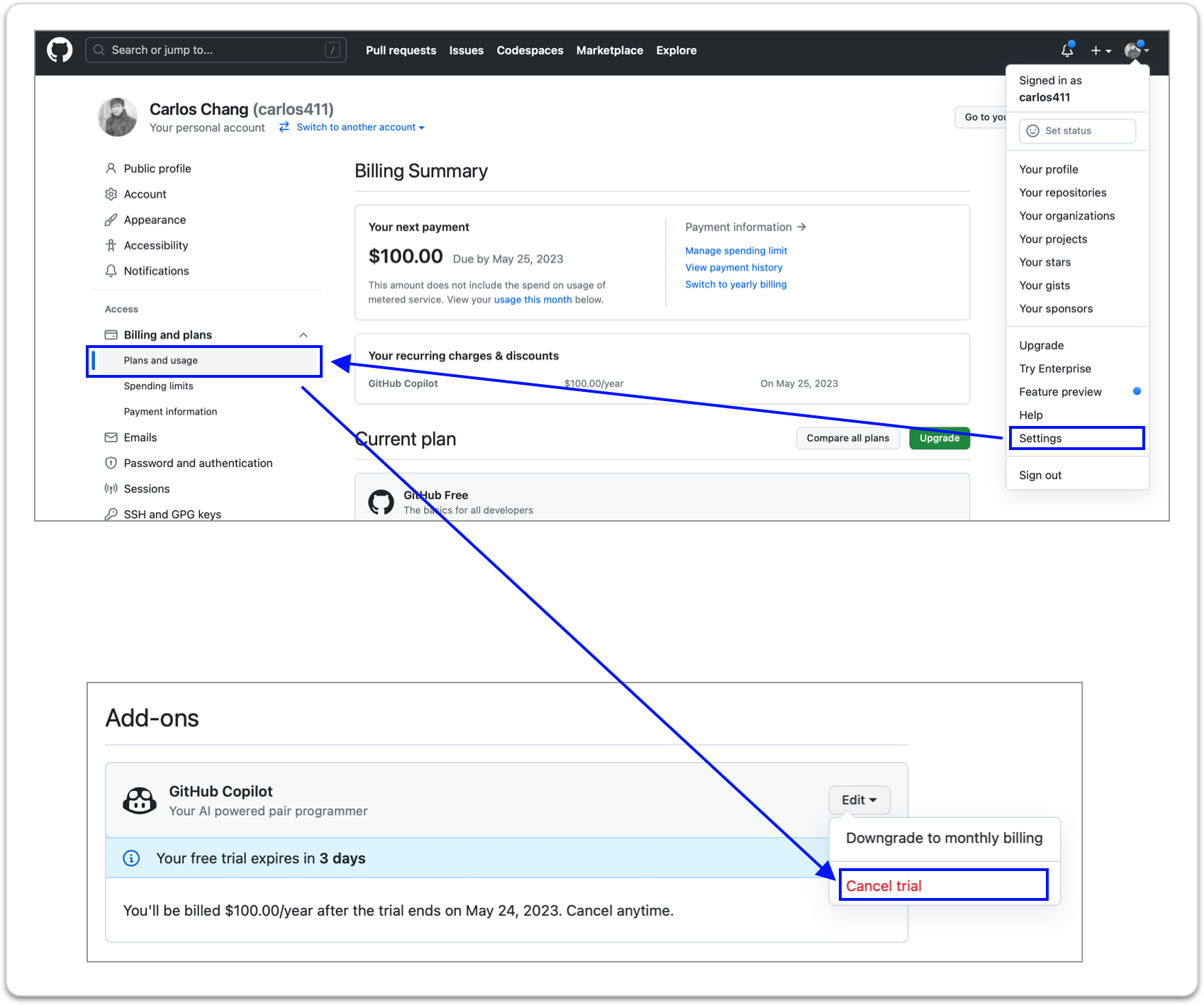The width and height of the screenshot is (1204, 1005).
Task: Click the Appearance paintbrush icon
Action: (x=111, y=220)
